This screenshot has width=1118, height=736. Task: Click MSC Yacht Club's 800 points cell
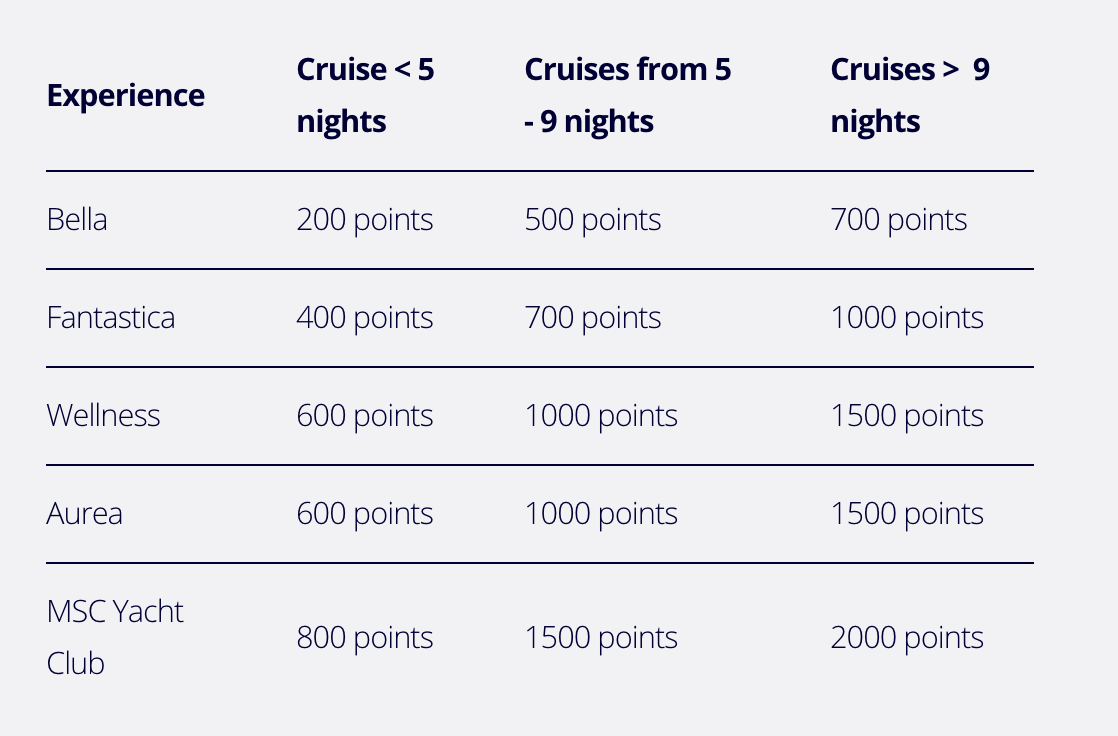click(x=365, y=638)
